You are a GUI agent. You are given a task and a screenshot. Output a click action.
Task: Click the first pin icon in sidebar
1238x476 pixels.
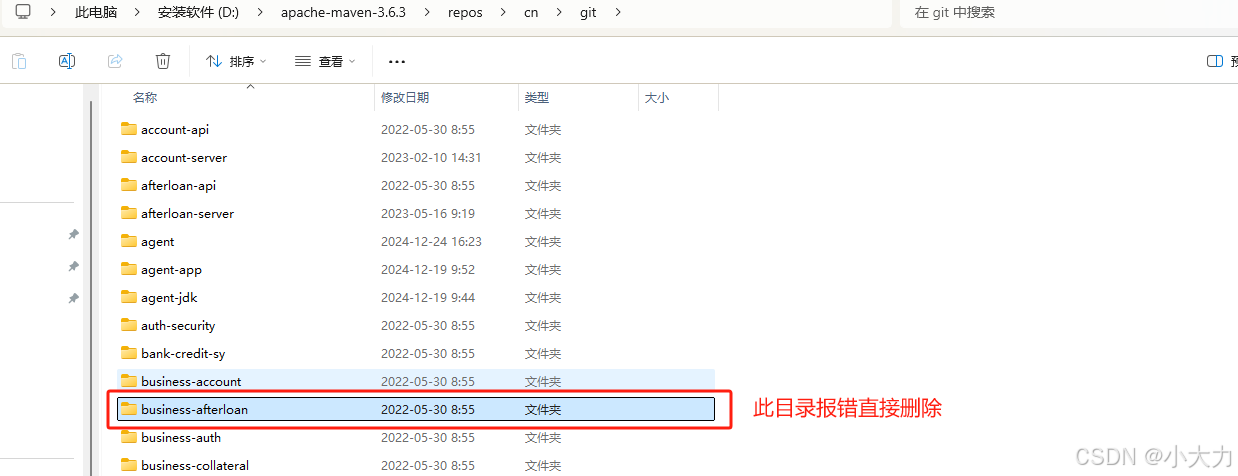click(73, 234)
